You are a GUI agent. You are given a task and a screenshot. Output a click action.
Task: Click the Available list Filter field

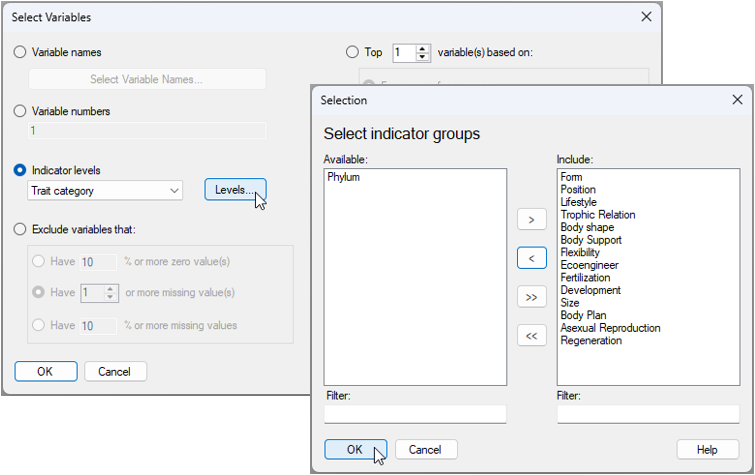(415, 413)
